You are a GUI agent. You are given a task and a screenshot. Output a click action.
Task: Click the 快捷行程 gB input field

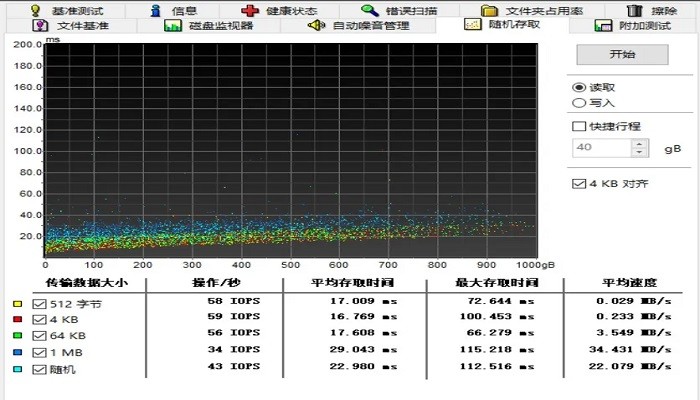click(x=600, y=148)
